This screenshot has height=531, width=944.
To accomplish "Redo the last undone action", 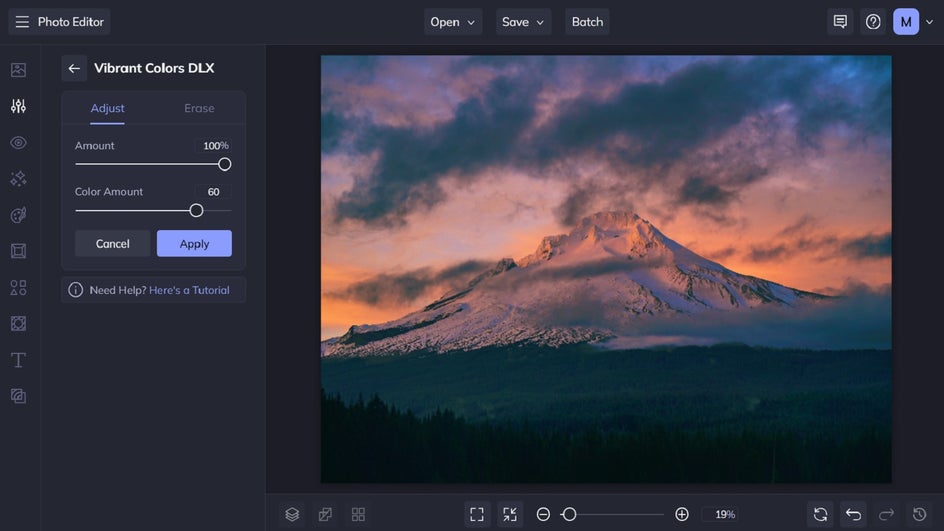I will point(886,514).
